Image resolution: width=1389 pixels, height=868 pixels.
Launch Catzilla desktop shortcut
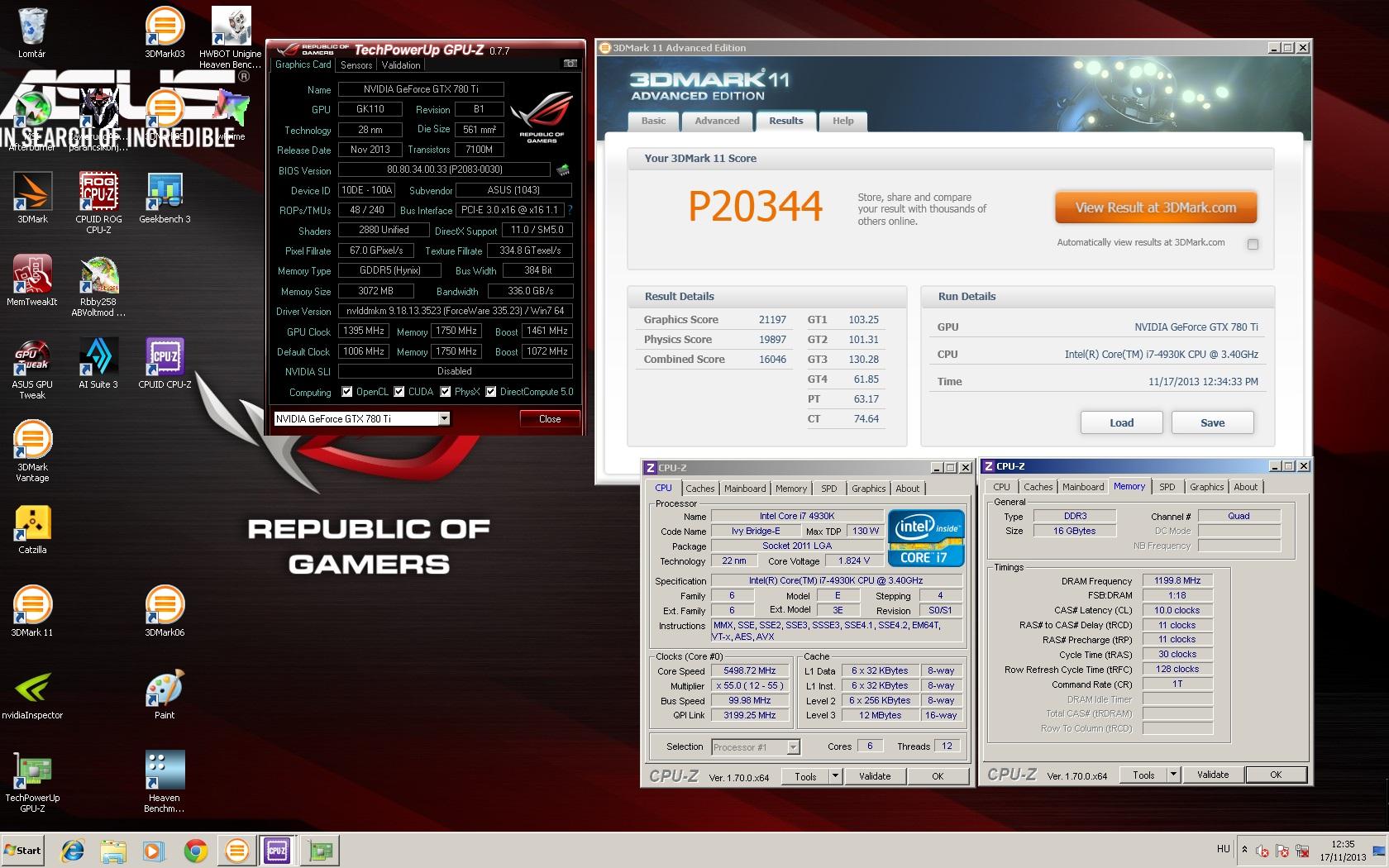coord(32,529)
